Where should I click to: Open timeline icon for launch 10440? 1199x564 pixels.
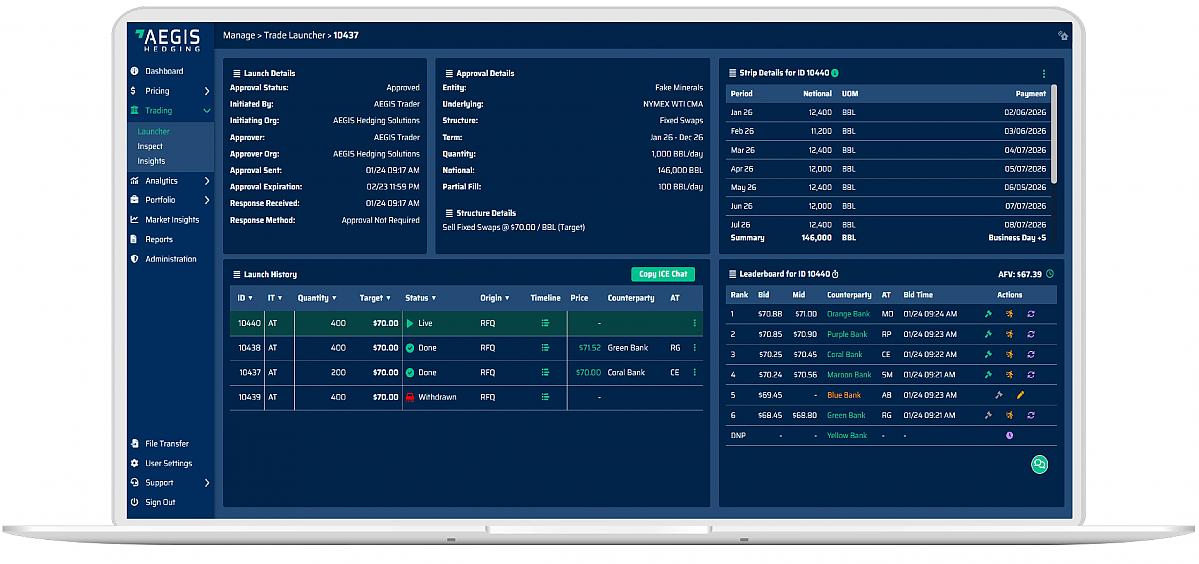coord(545,323)
